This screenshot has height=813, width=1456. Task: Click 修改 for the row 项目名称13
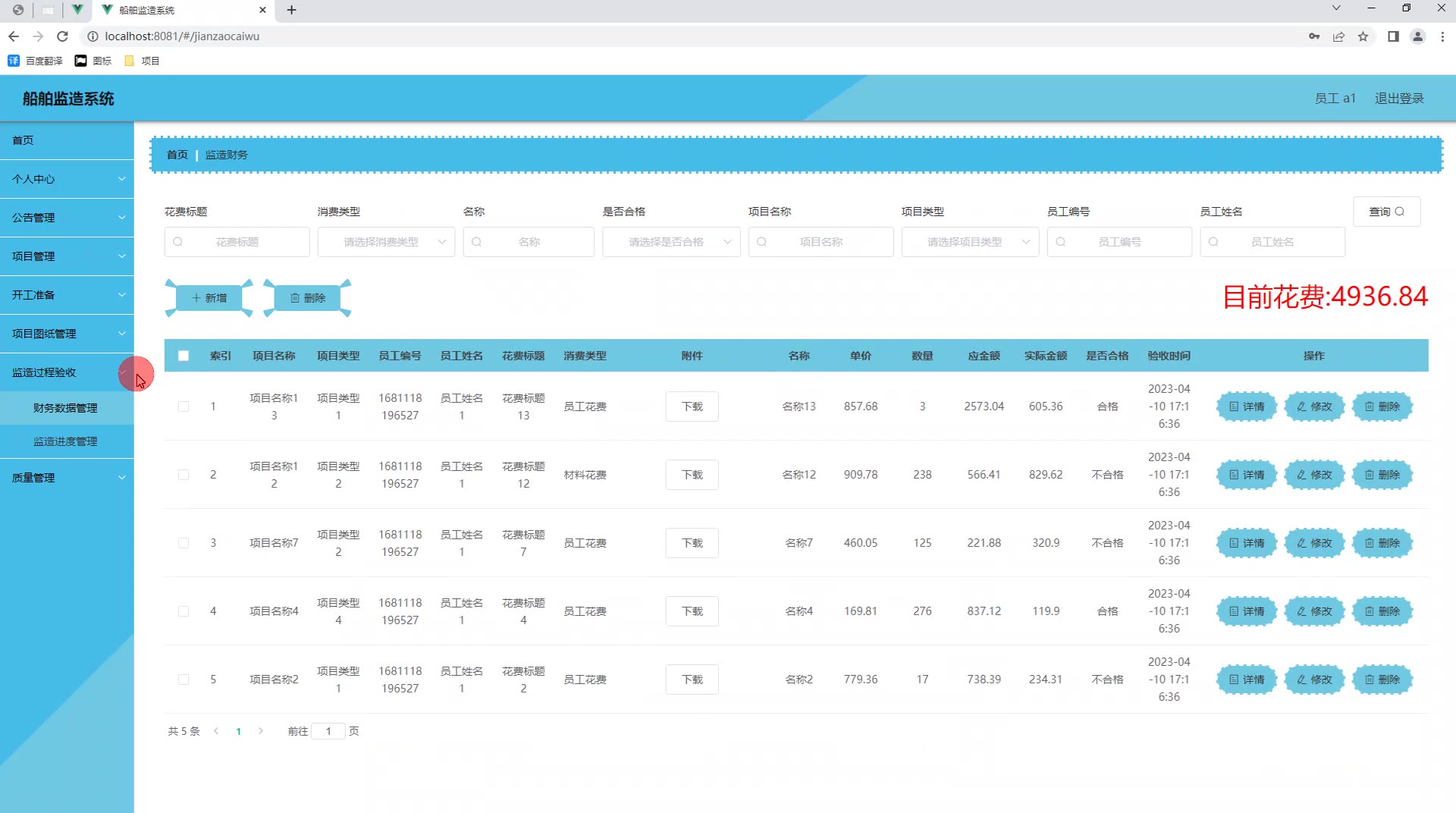tap(1314, 406)
